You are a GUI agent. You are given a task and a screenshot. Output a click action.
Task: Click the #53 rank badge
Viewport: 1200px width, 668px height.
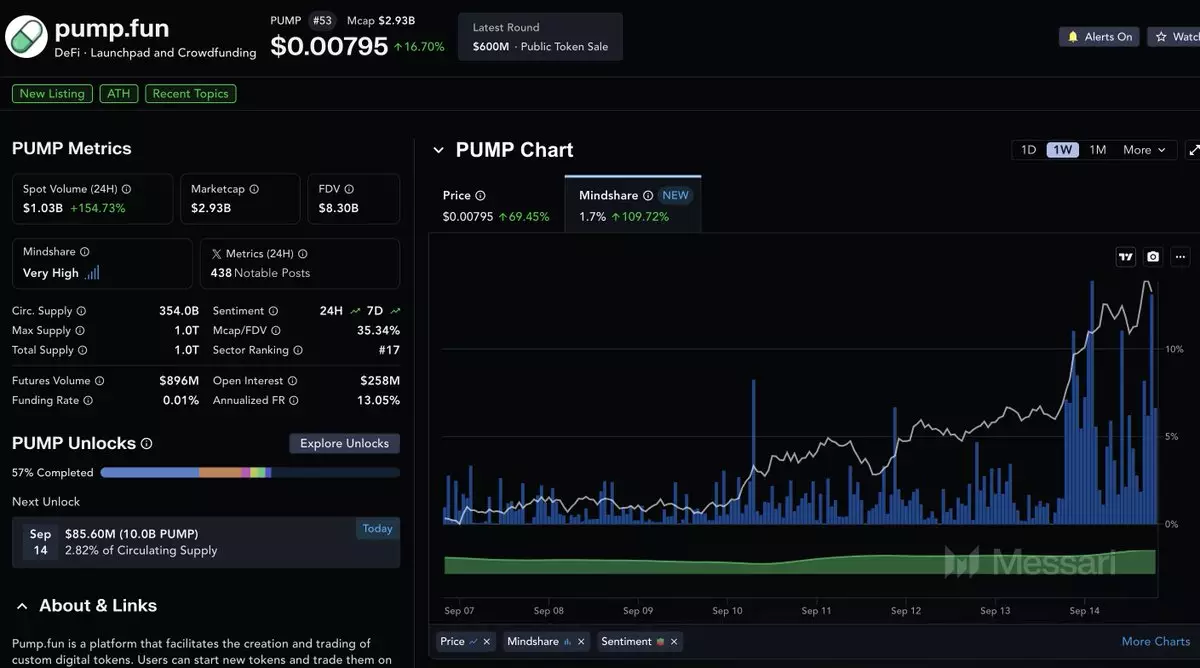[322, 20]
